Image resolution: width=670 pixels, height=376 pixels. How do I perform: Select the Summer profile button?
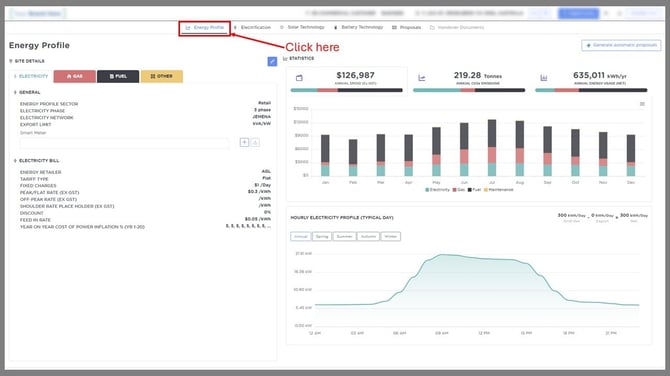344,236
